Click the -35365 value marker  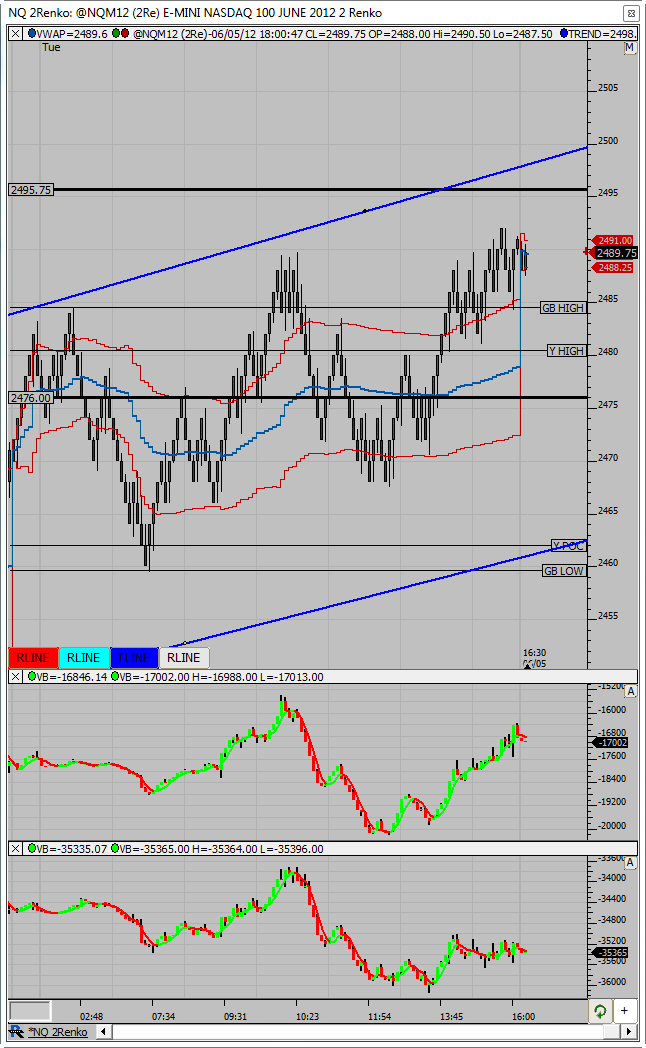[x=611, y=952]
